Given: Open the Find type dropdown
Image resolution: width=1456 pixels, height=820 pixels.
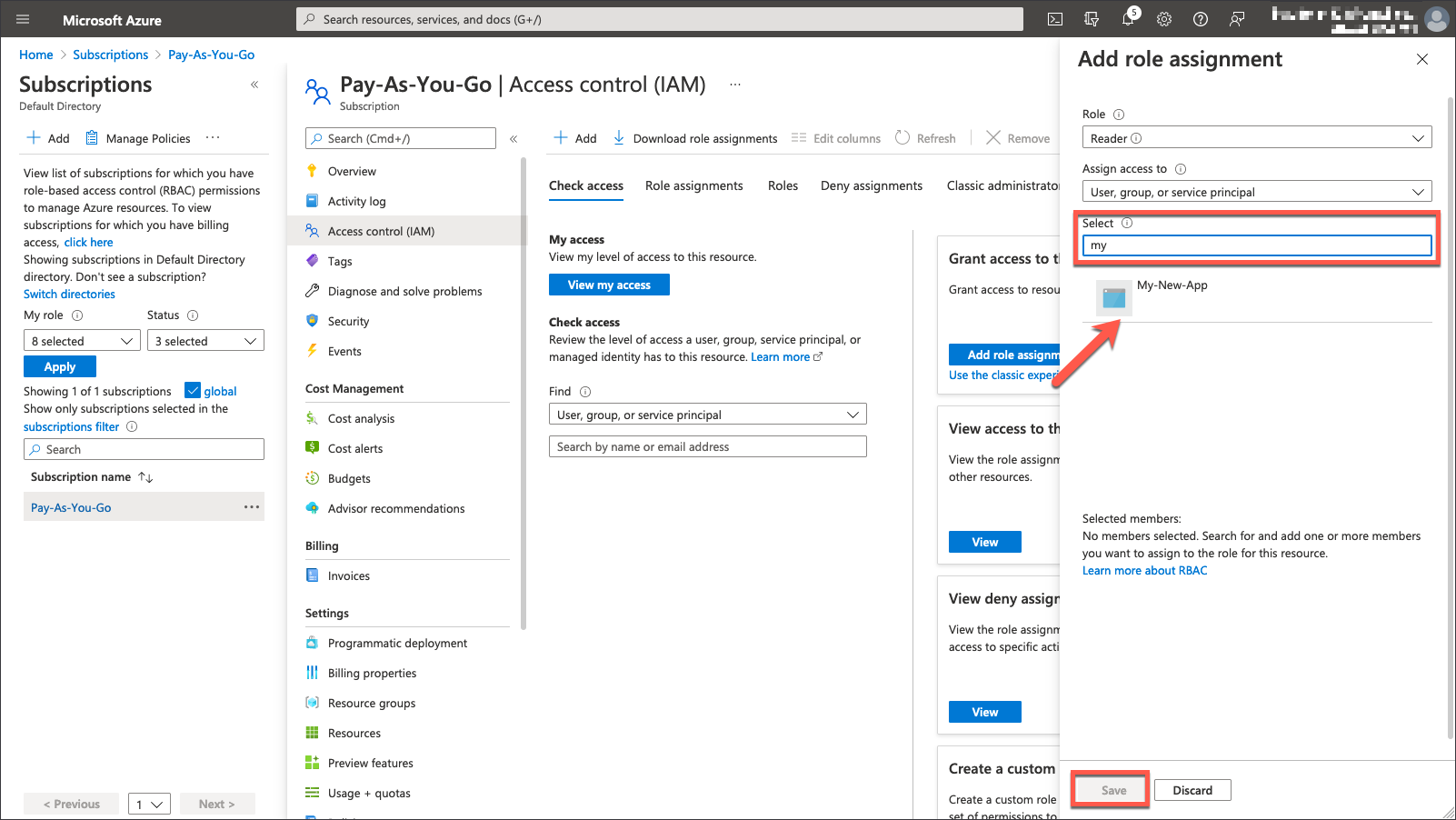Looking at the screenshot, I should (708, 415).
